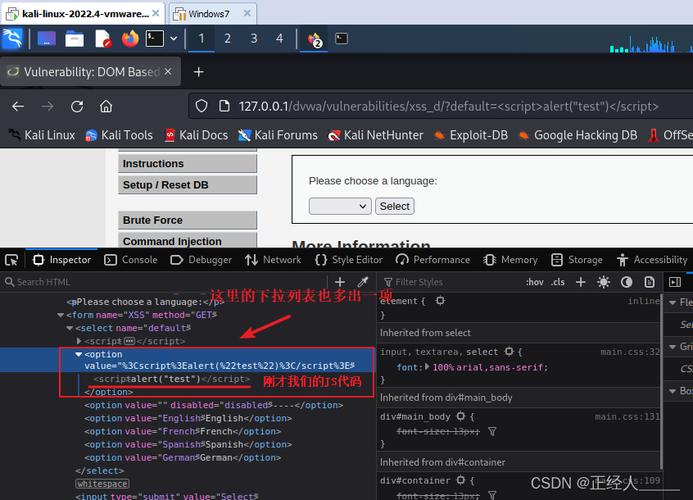
Task: Switch to the Debugger devtools tab
Action: [201, 260]
